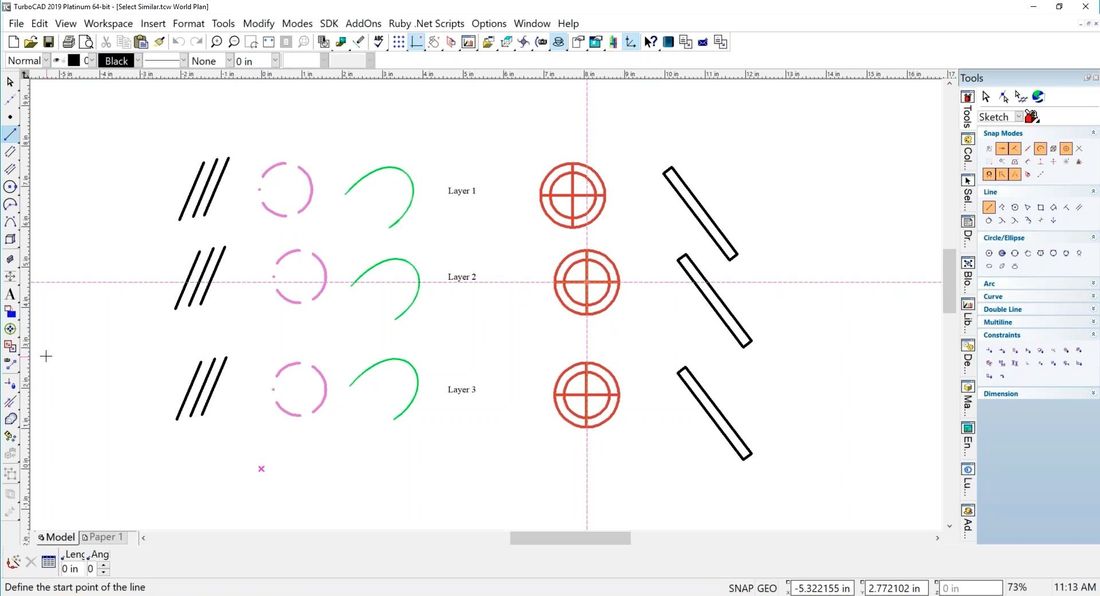Click the Zoom In magnifier icon
This screenshot has height=596, width=1100.
[x=217, y=42]
